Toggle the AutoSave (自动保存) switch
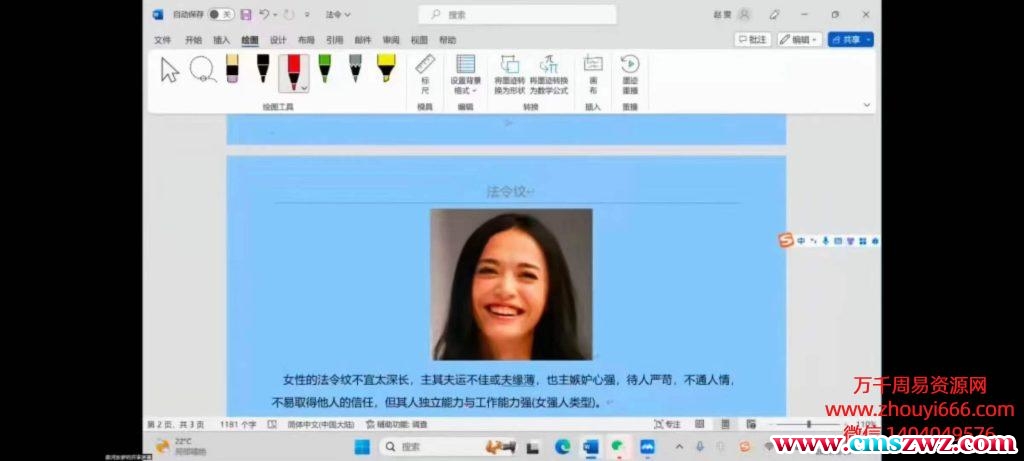1024x461 pixels. coord(220,14)
